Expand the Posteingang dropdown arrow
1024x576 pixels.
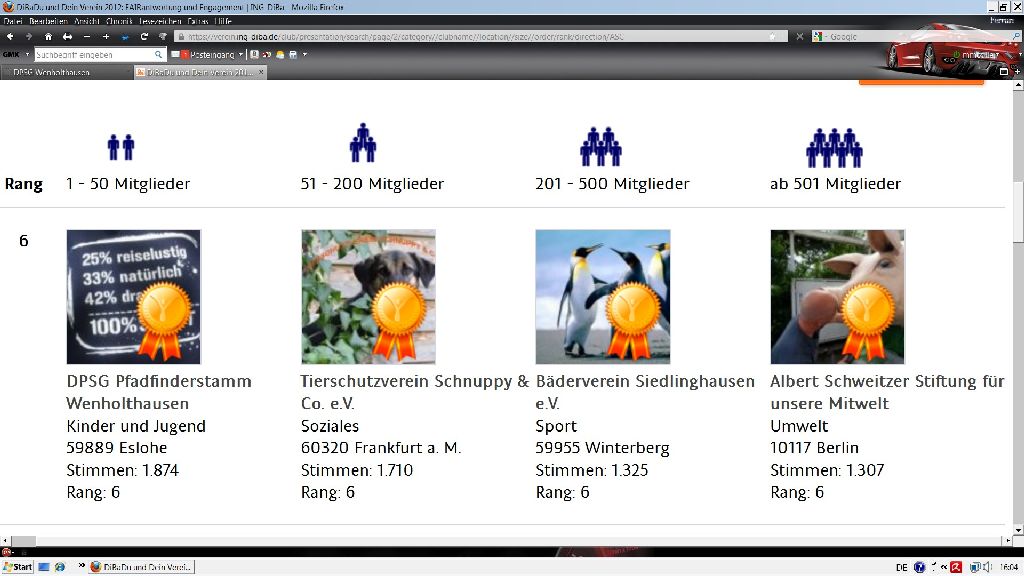click(241, 55)
